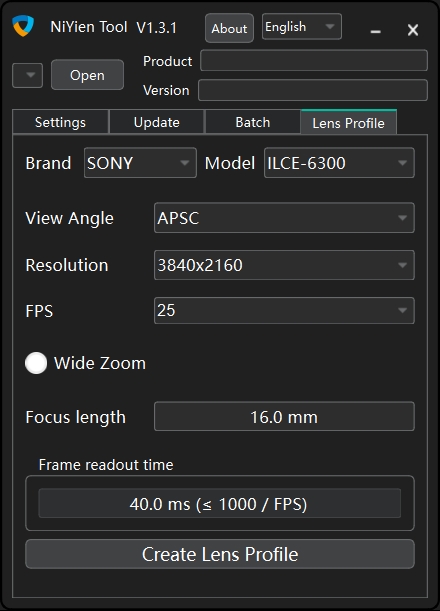Click the Frame readout time 40.0 ms field
The width and height of the screenshot is (440, 611).
coord(219,503)
